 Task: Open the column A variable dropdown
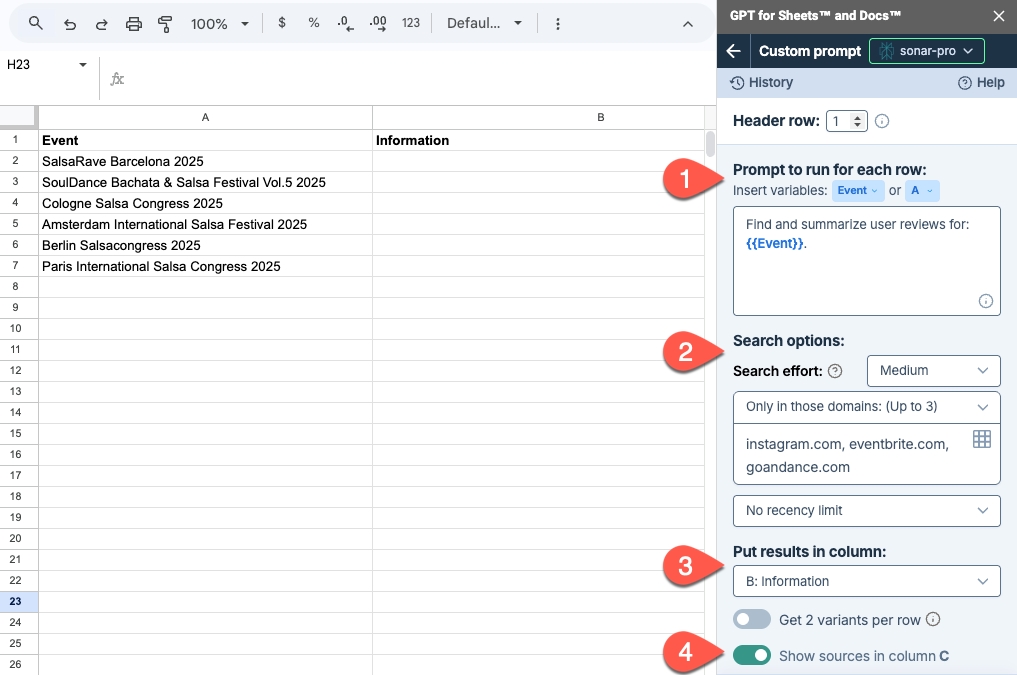[x=922, y=191]
